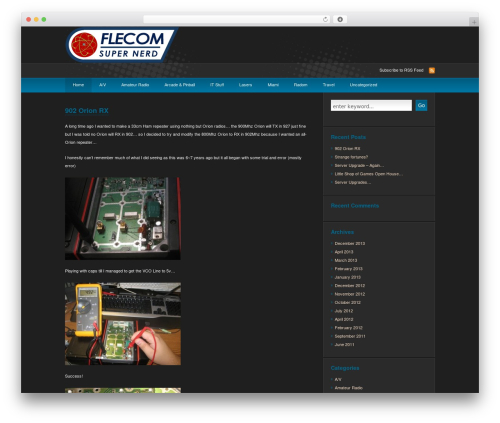Click the browser reload icon
The width and height of the screenshot is (500, 423).
tap(325, 19)
